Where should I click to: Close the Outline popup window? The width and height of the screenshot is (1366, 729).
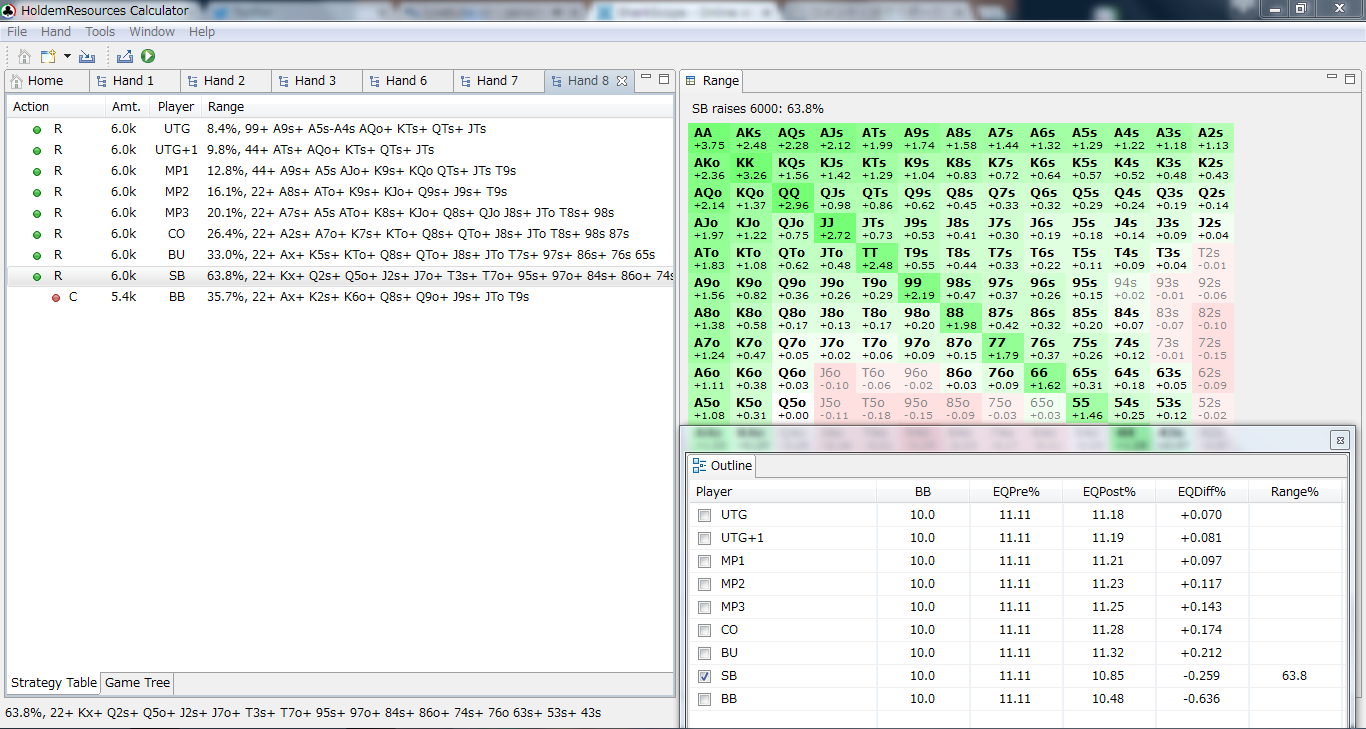point(1340,440)
